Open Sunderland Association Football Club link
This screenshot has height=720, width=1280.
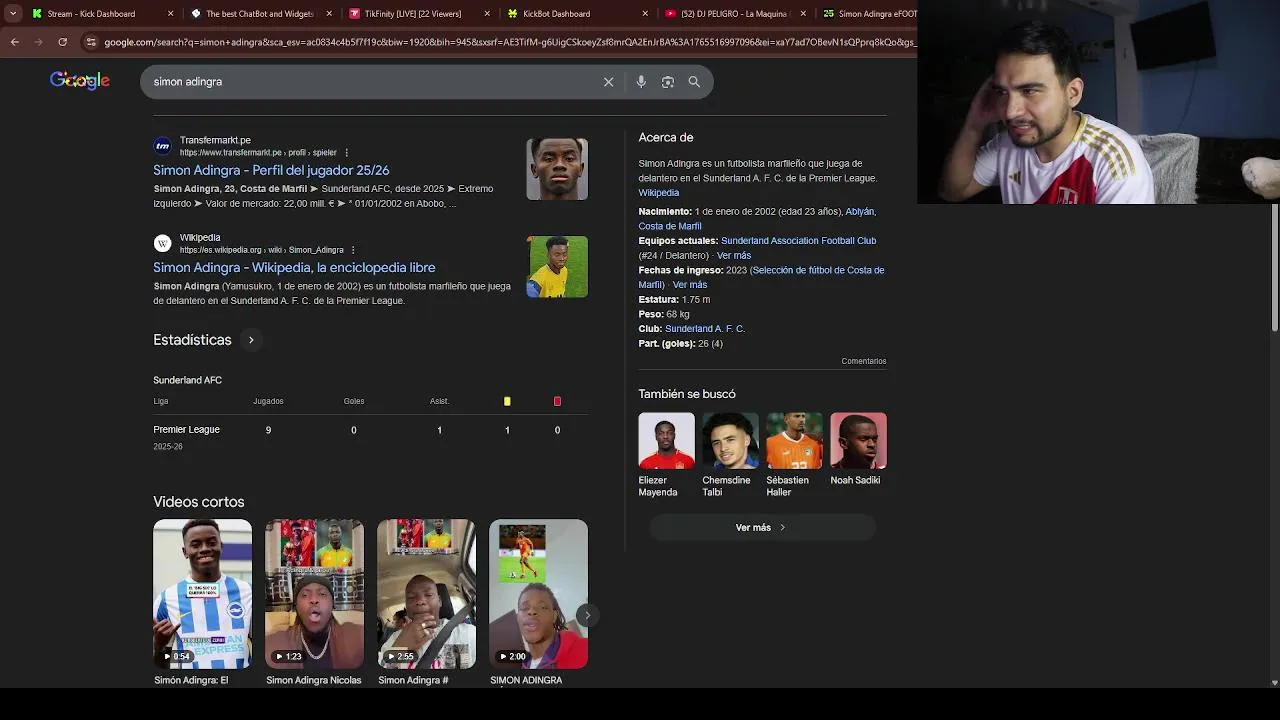tap(798, 241)
